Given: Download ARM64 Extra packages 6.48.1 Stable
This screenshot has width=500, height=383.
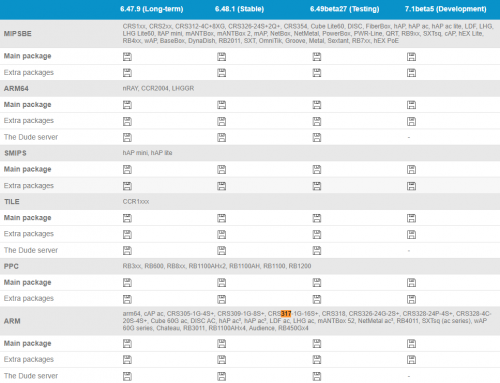Looking at the screenshot, I should click(x=222, y=121).
